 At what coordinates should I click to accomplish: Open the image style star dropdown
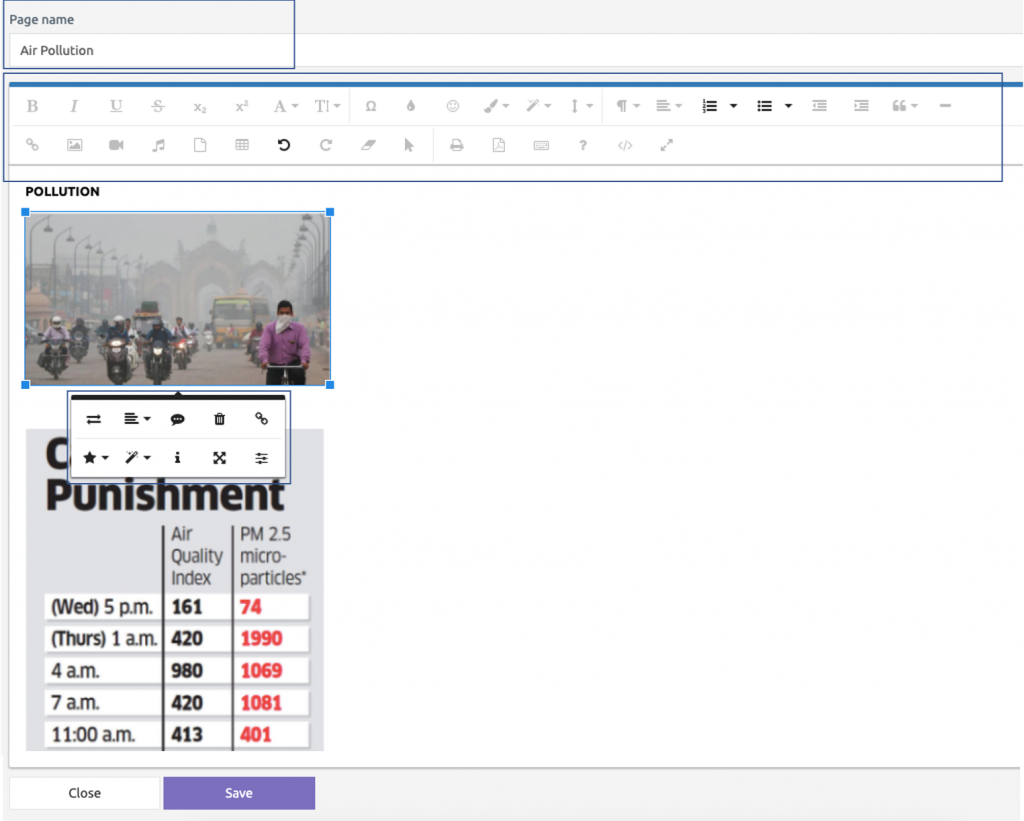pos(95,458)
